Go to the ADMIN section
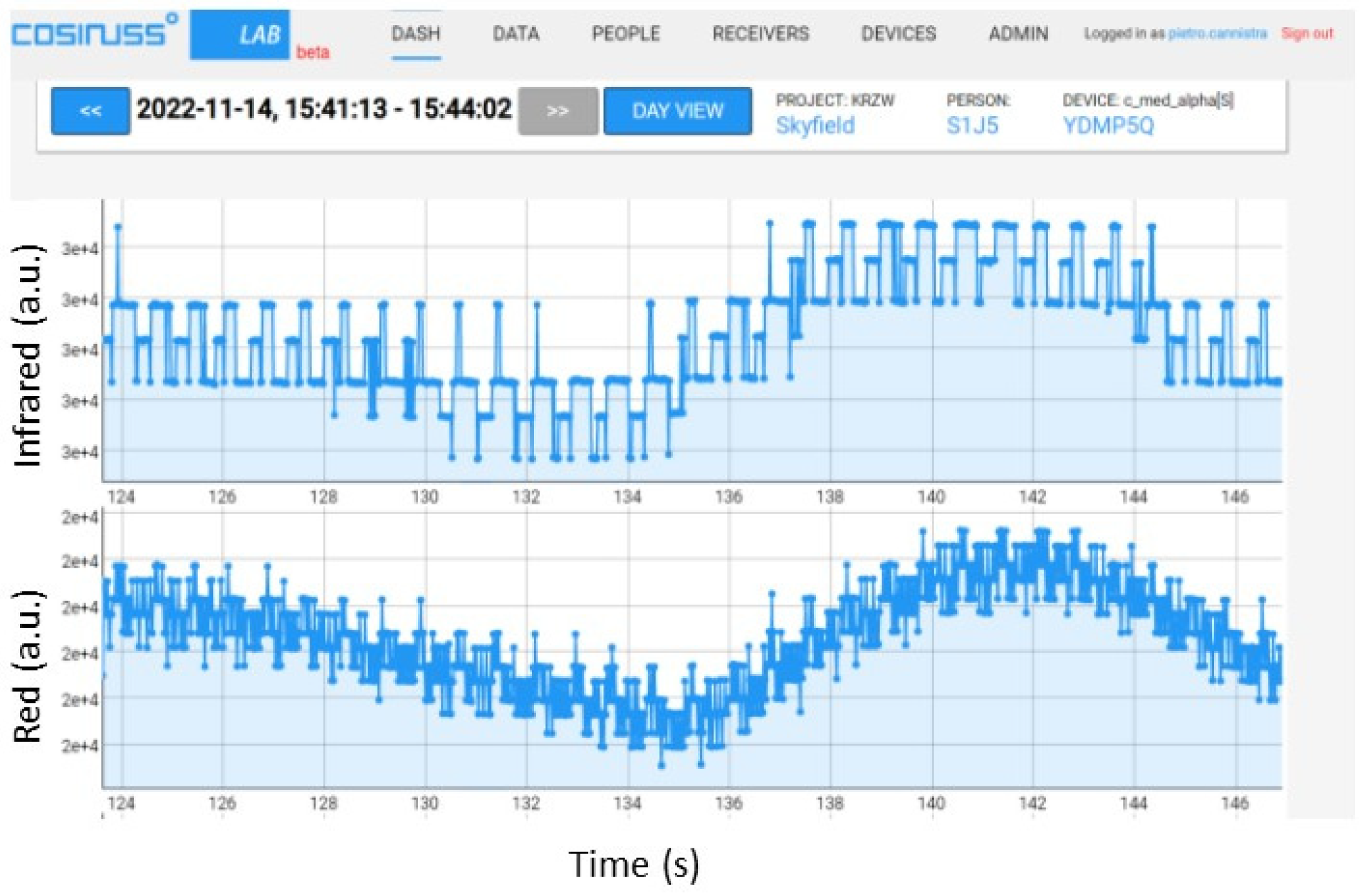This screenshot has width=1370, height=896. 1018,34
